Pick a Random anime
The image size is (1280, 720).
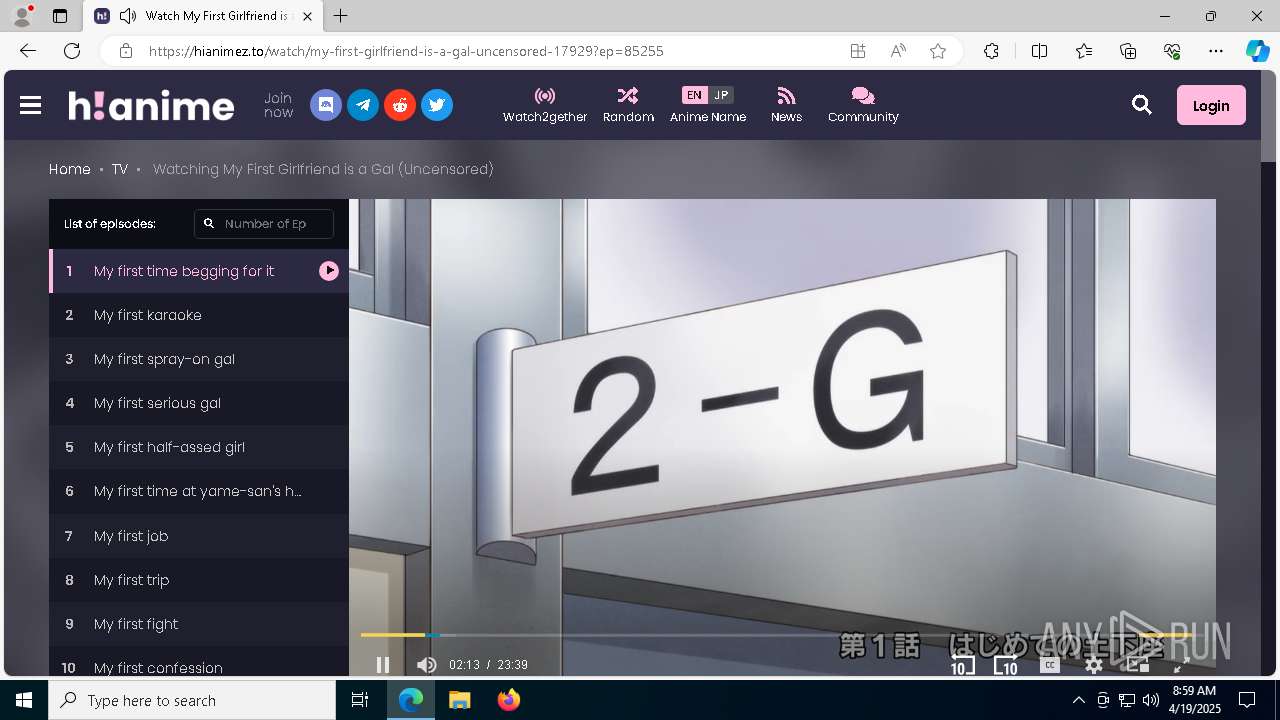(x=628, y=105)
